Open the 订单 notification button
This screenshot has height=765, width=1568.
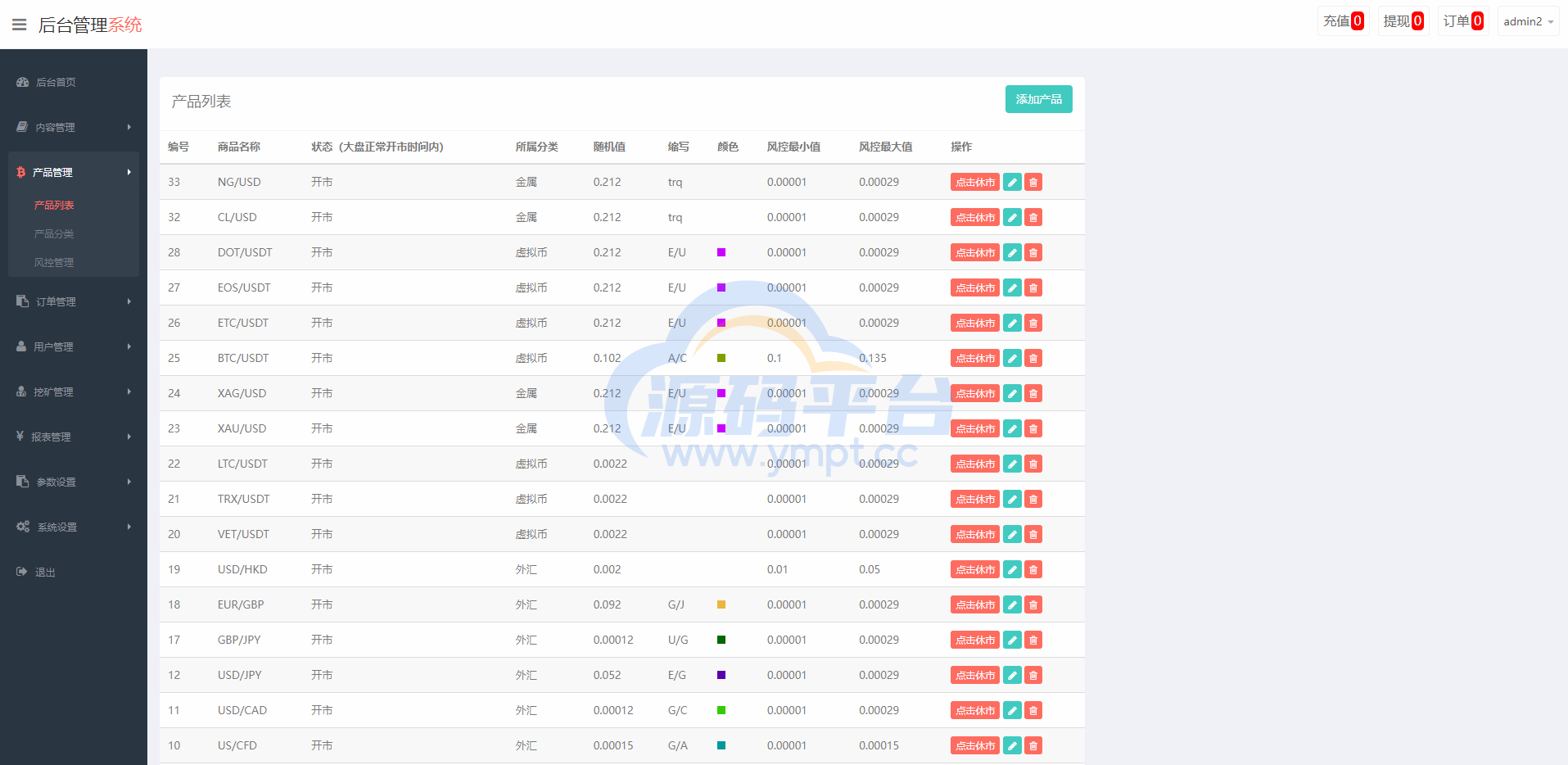1463,21
